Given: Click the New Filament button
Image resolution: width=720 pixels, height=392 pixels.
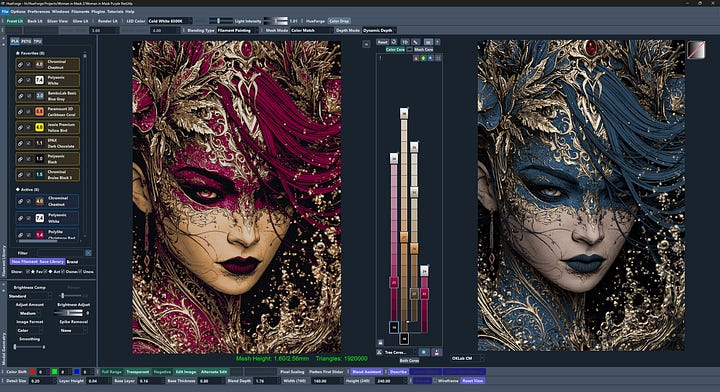Looking at the screenshot, I should pyautogui.click(x=24, y=262).
